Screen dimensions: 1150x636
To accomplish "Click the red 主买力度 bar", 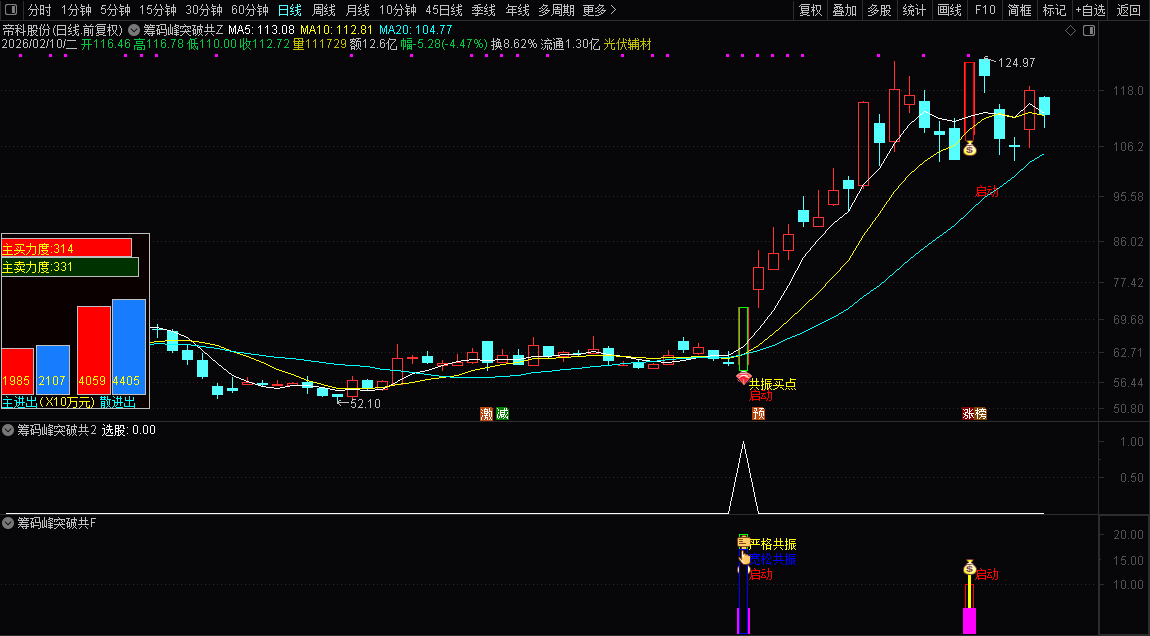I will coord(67,248).
